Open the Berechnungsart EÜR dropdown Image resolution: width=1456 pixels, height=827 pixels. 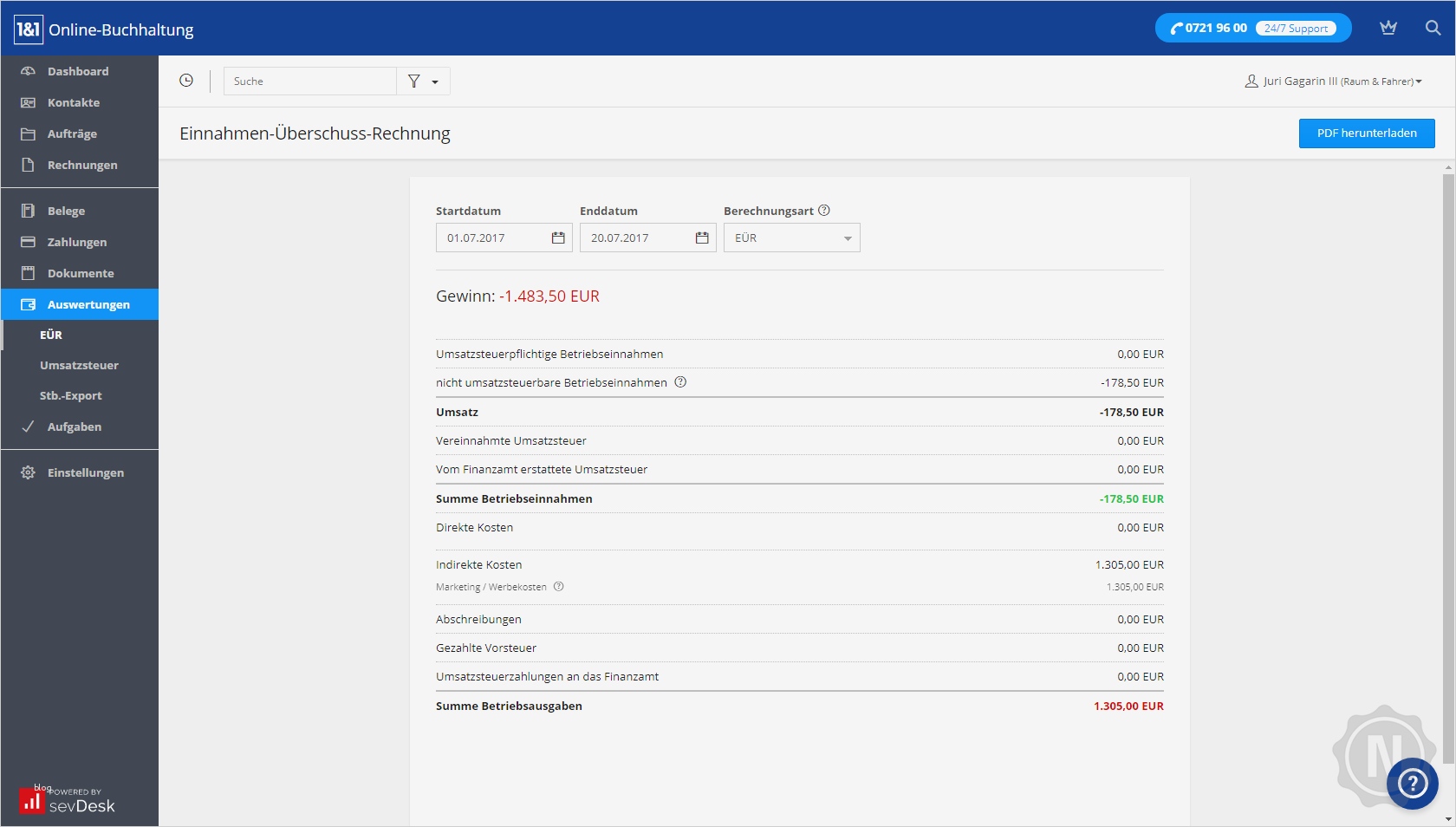point(791,238)
